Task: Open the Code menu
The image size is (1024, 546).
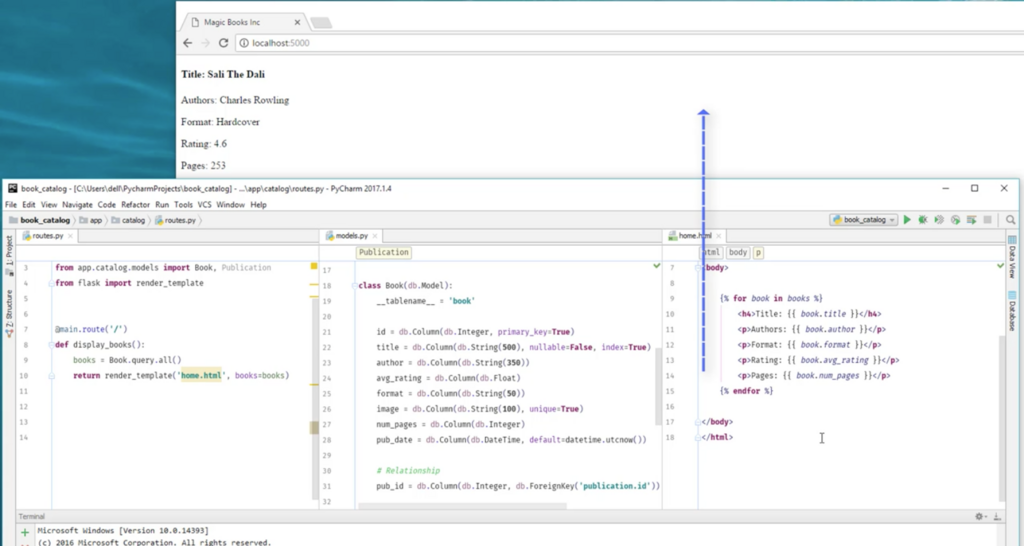Action: click(x=106, y=204)
